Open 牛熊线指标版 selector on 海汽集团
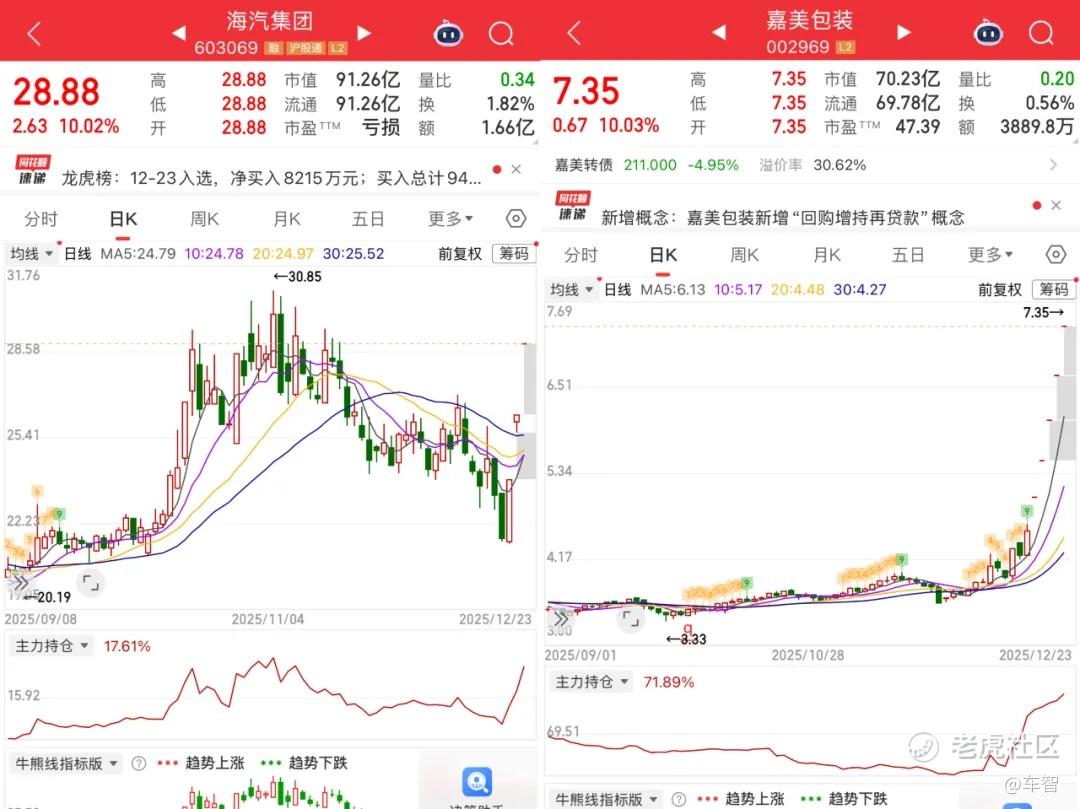The width and height of the screenshot is (1080, 809). pyautogui.click(x=66, y=763)
